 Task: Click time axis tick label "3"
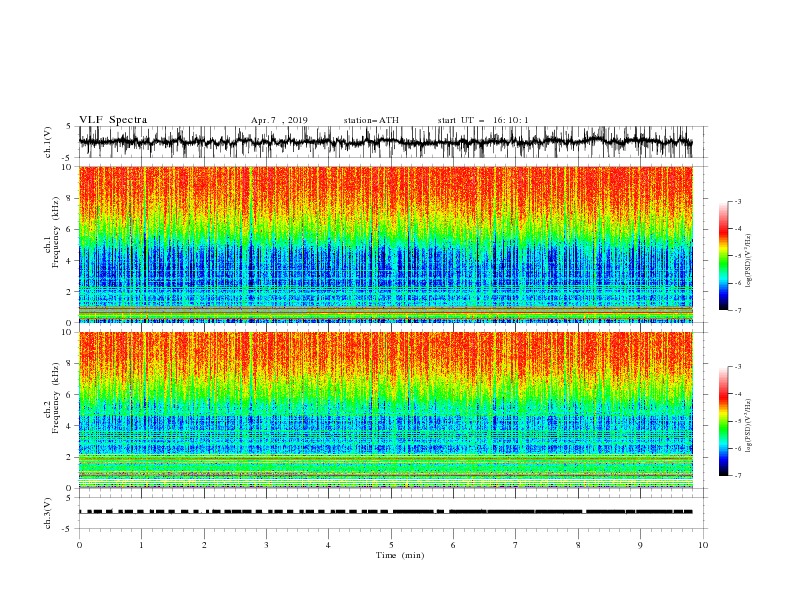pyautogui.click(x=266, y=545)
